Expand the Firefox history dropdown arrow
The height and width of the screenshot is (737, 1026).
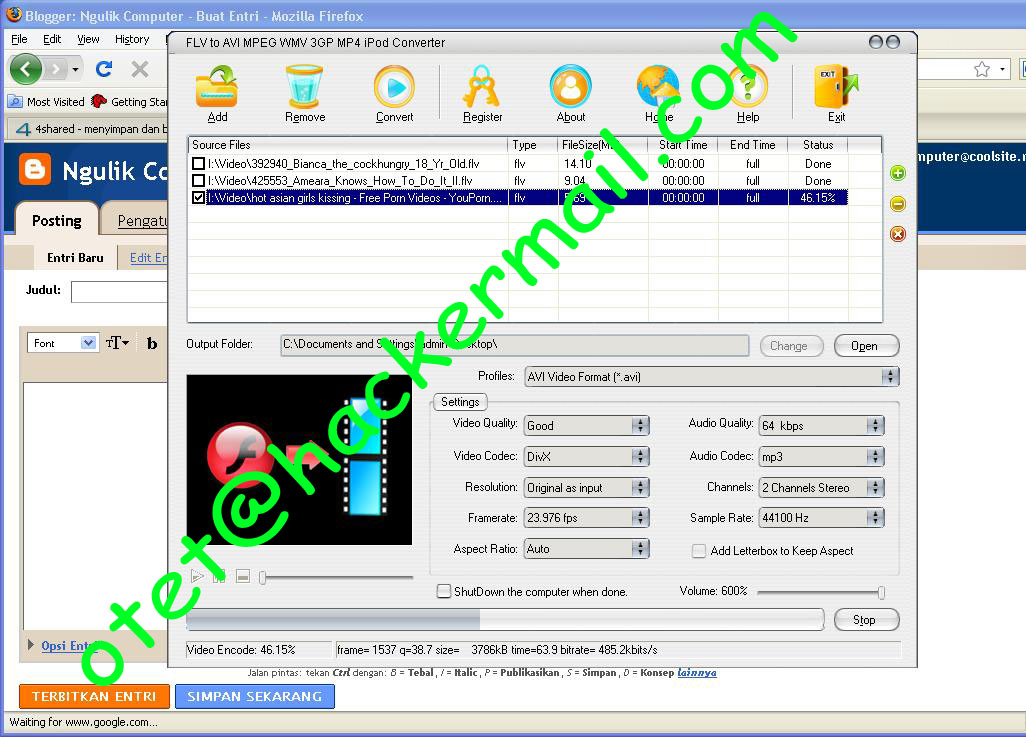click(x=75, y=69)
